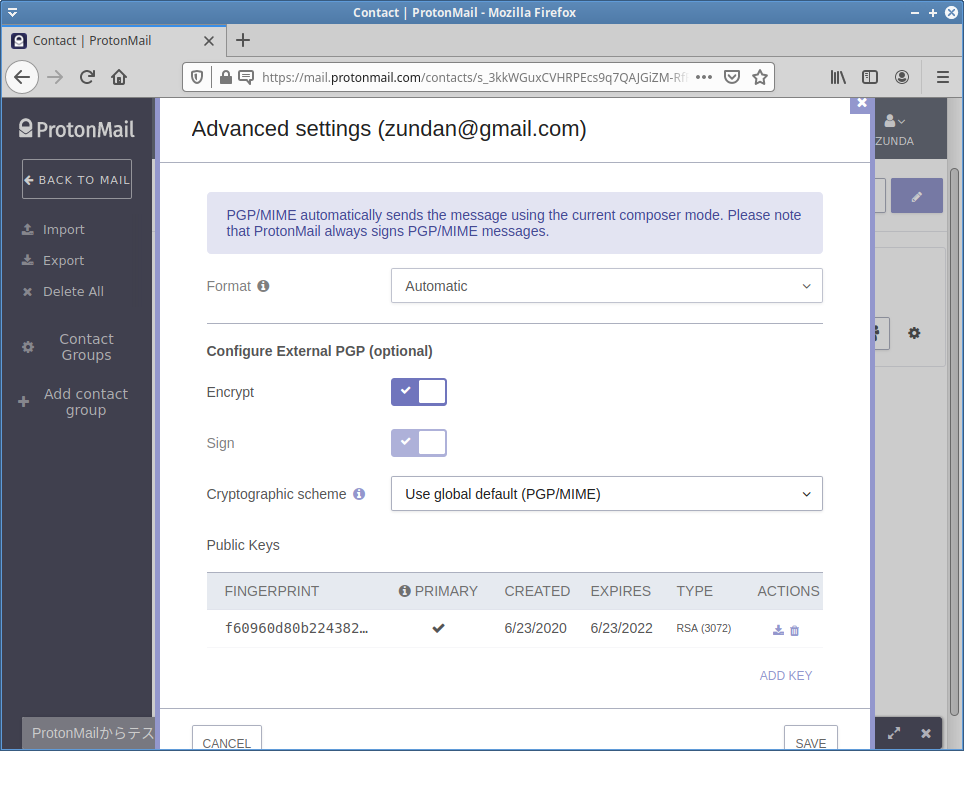Click fingerprint f60960d80b224382…

coord(296,628)
